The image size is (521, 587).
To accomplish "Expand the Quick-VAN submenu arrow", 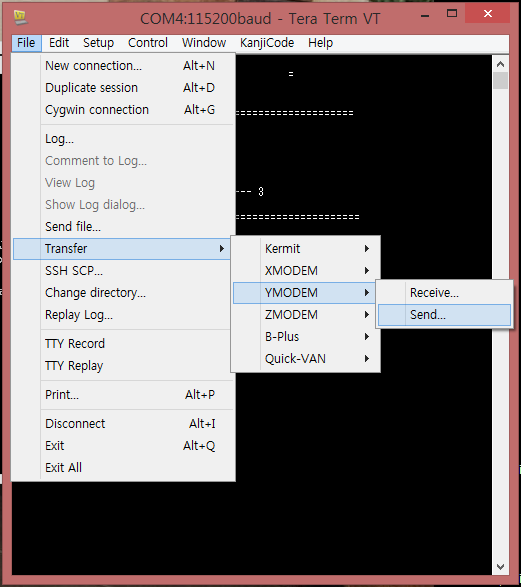I will (367, 359).
